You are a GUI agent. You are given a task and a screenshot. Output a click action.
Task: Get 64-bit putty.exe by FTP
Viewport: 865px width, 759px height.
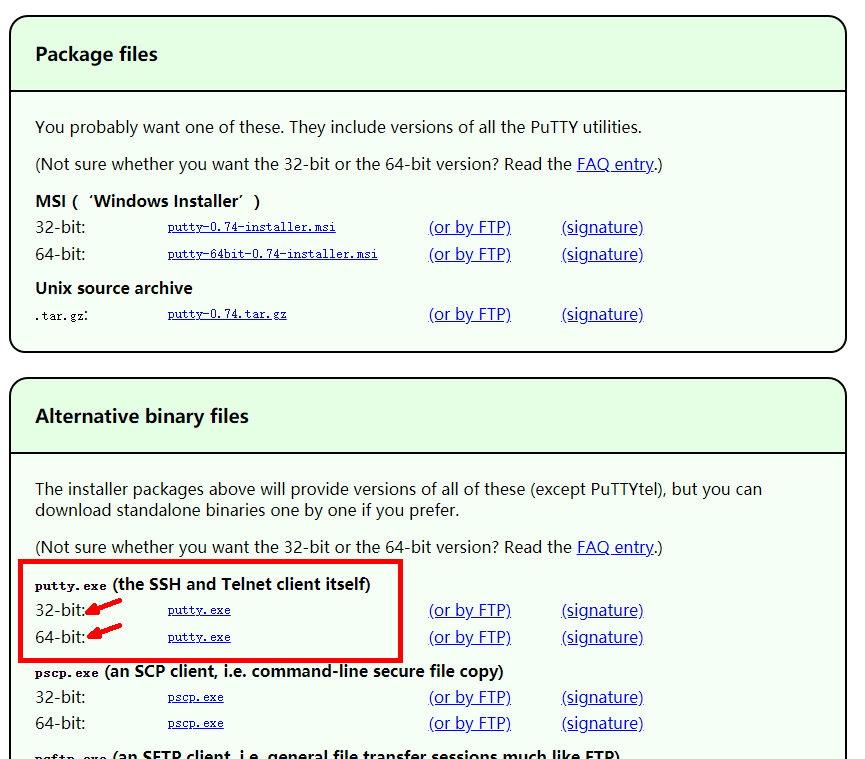[470, 637]
